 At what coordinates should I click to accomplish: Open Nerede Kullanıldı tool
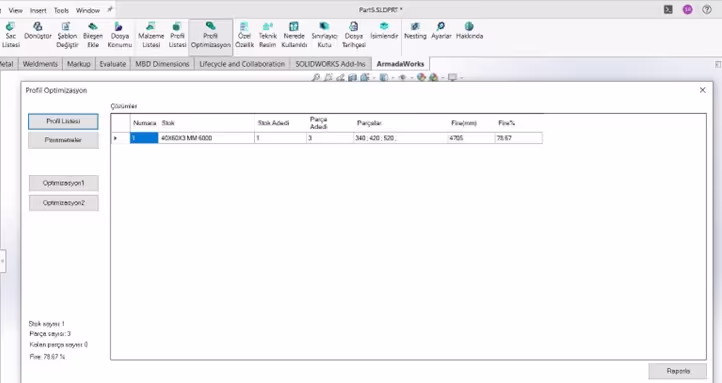click(294, 35)
